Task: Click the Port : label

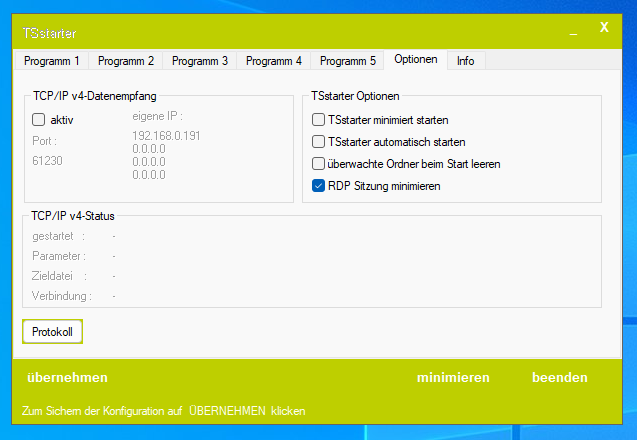Action: [44, 141]
